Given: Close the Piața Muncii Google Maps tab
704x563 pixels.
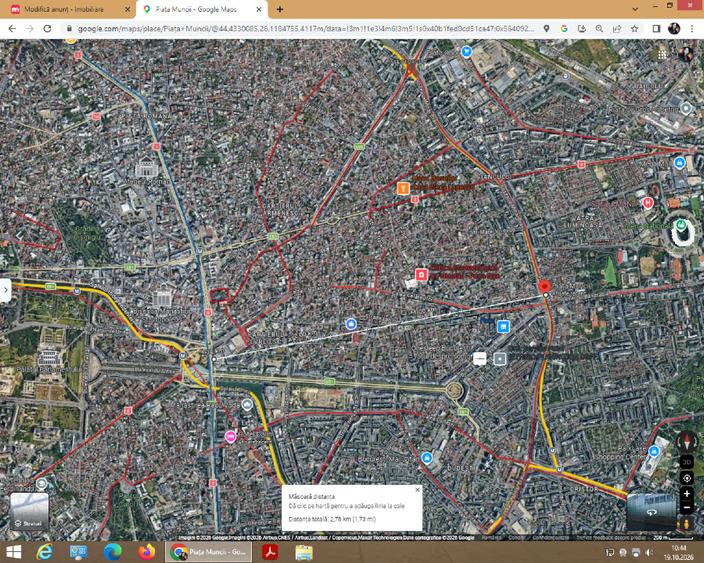Looking at the screenshot, I should pos(259,9).
